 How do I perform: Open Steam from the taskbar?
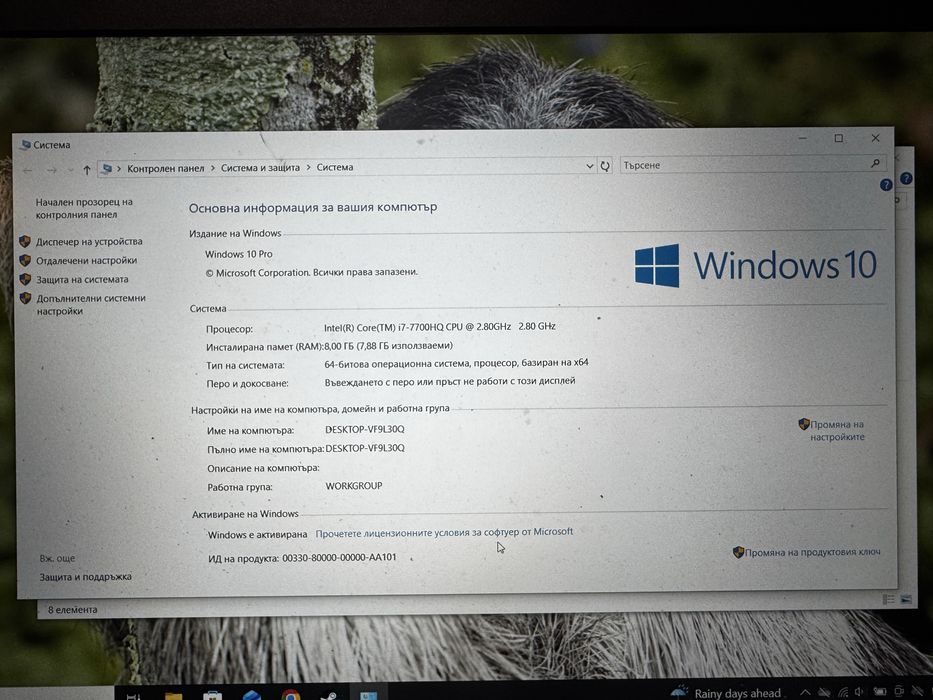[329, 695]
